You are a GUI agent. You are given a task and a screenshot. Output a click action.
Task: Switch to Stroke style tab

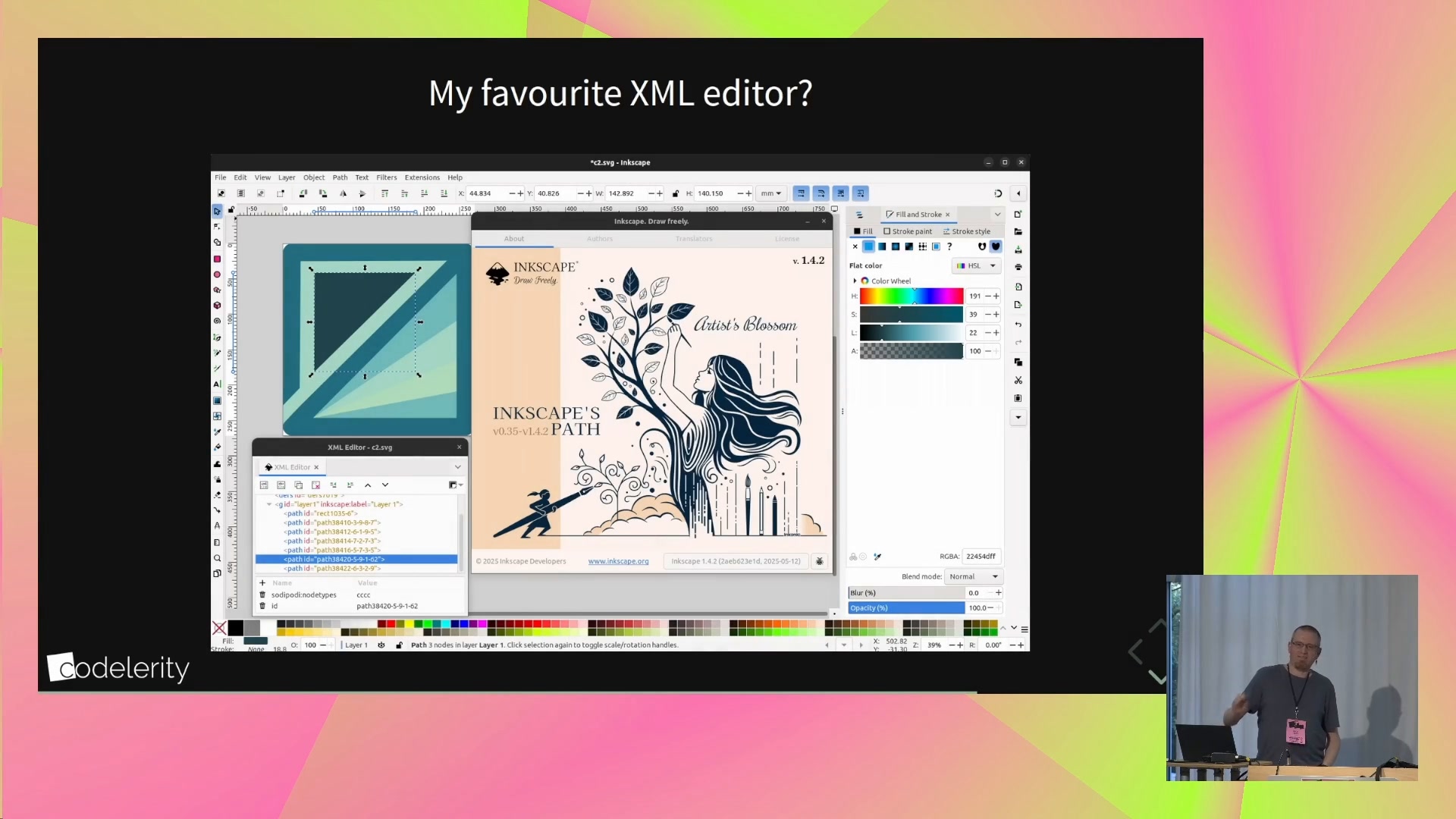(x=967, y=231)
